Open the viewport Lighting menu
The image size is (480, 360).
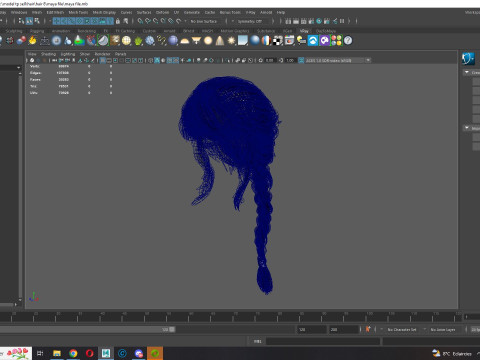pyautogui.click(x=68, y=54)
